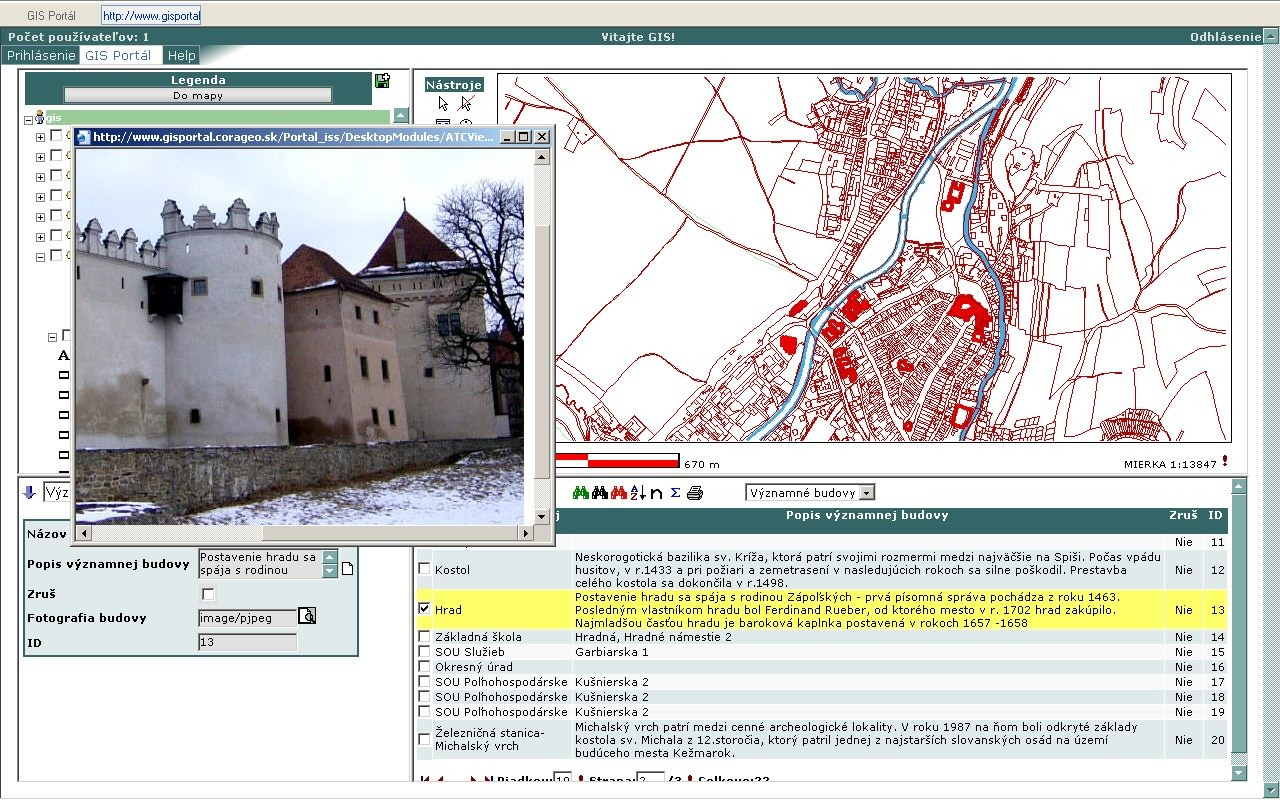This screenshot has width=1280, height=800.
Task: Click the red exclamation icon beside MIERKA
Action: [x=1225, y=461]
